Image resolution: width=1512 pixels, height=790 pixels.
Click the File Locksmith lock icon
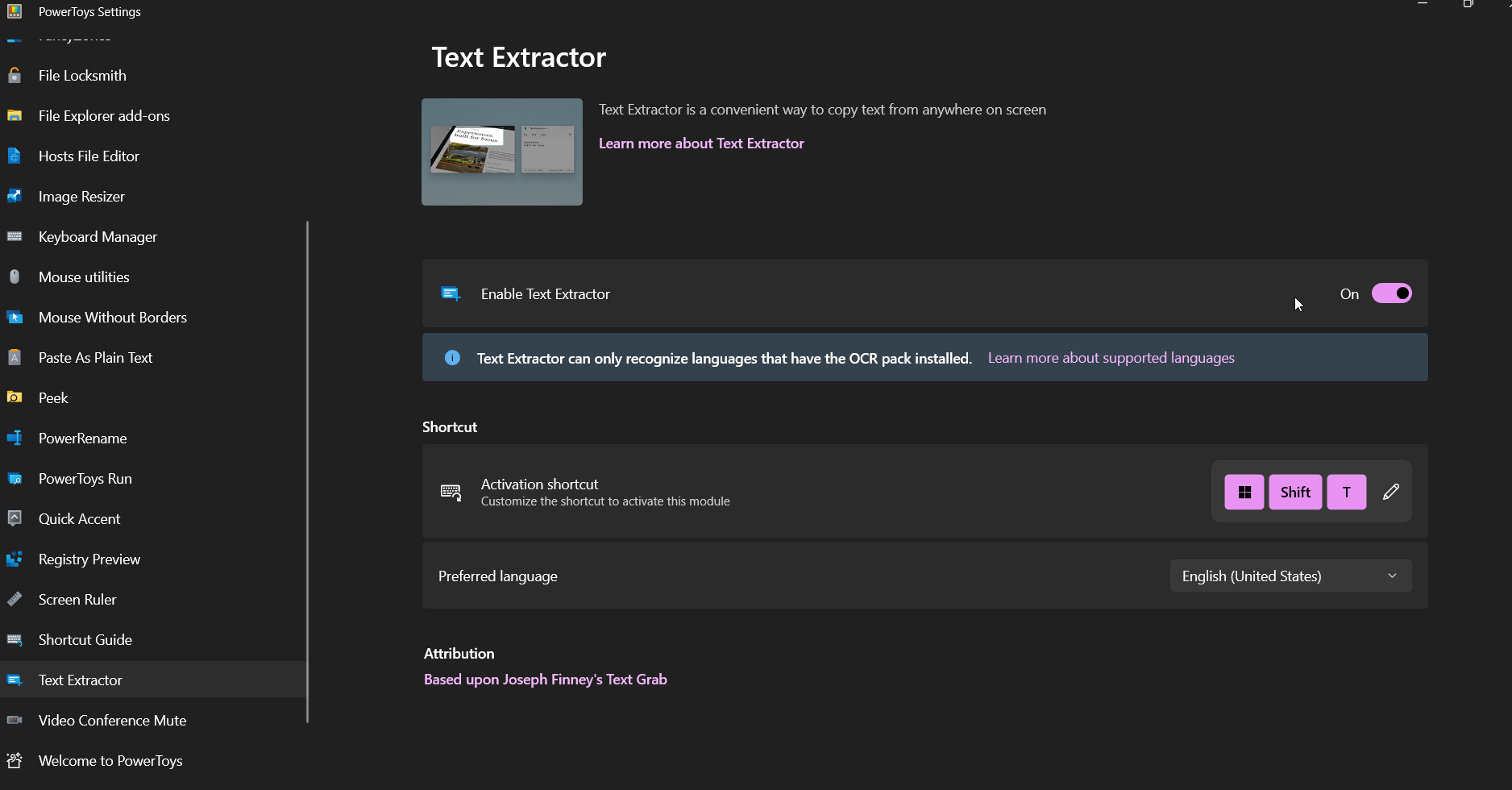coord(15,76)
